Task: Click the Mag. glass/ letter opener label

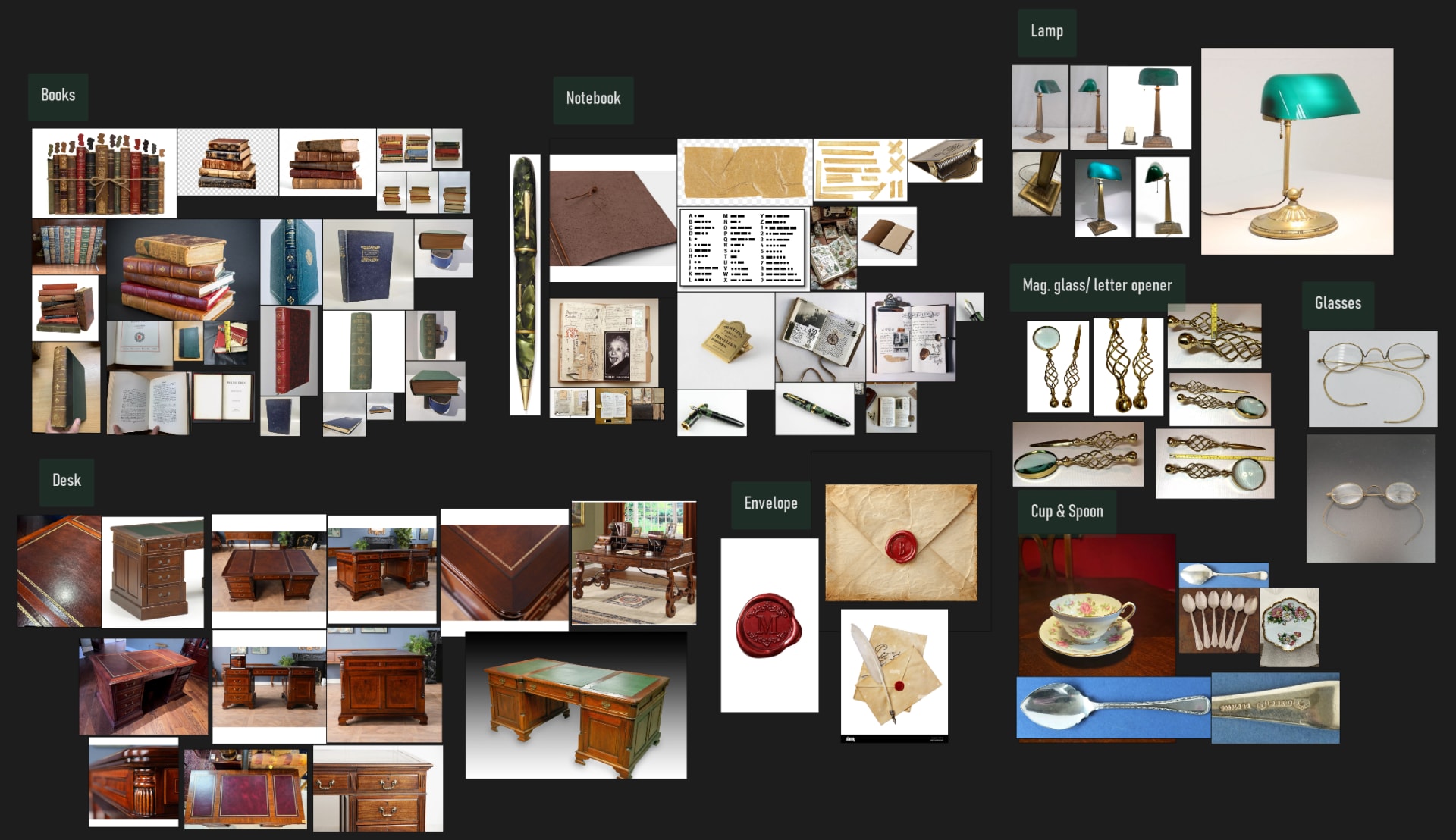Action: tap(1097, 287)
